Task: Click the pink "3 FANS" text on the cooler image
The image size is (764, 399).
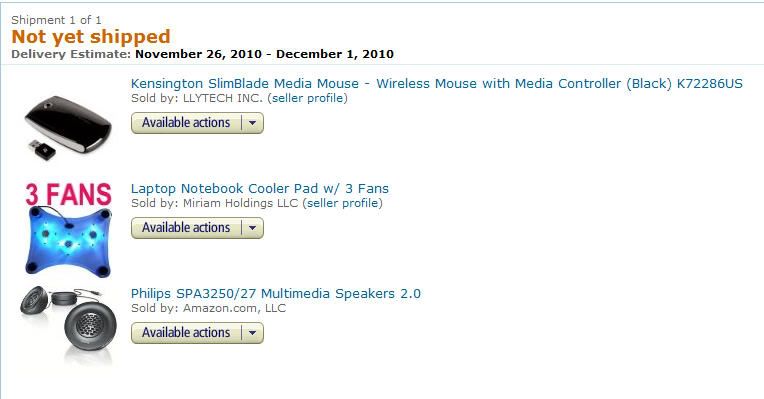Action: coord(68,194)
